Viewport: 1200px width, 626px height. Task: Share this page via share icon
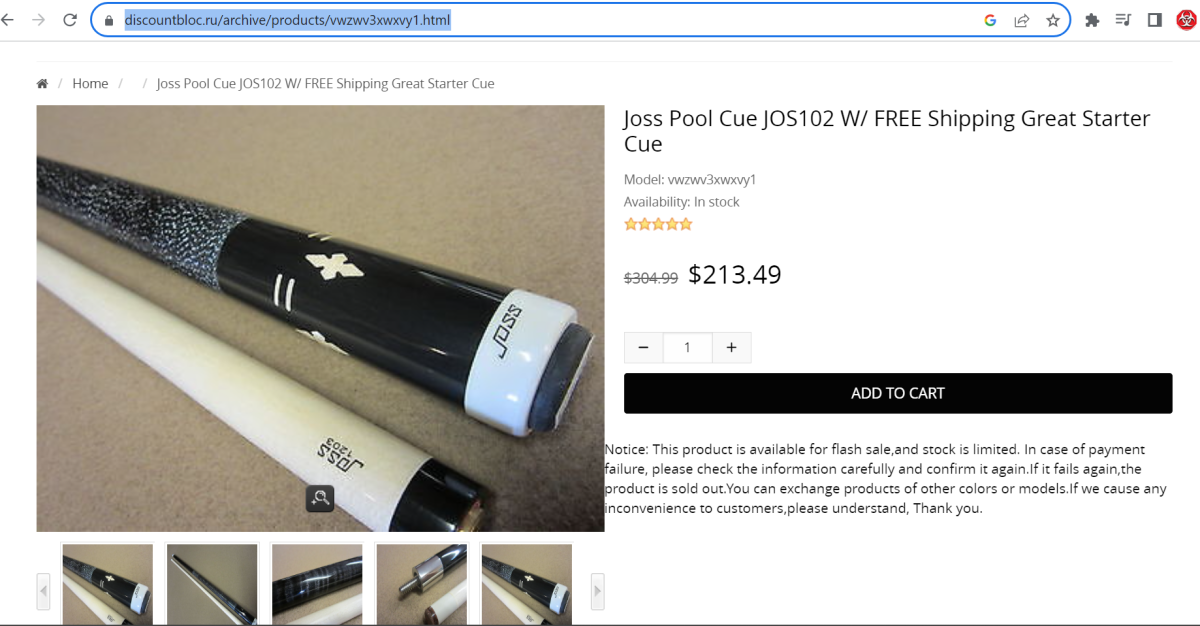click(1021, 20)
